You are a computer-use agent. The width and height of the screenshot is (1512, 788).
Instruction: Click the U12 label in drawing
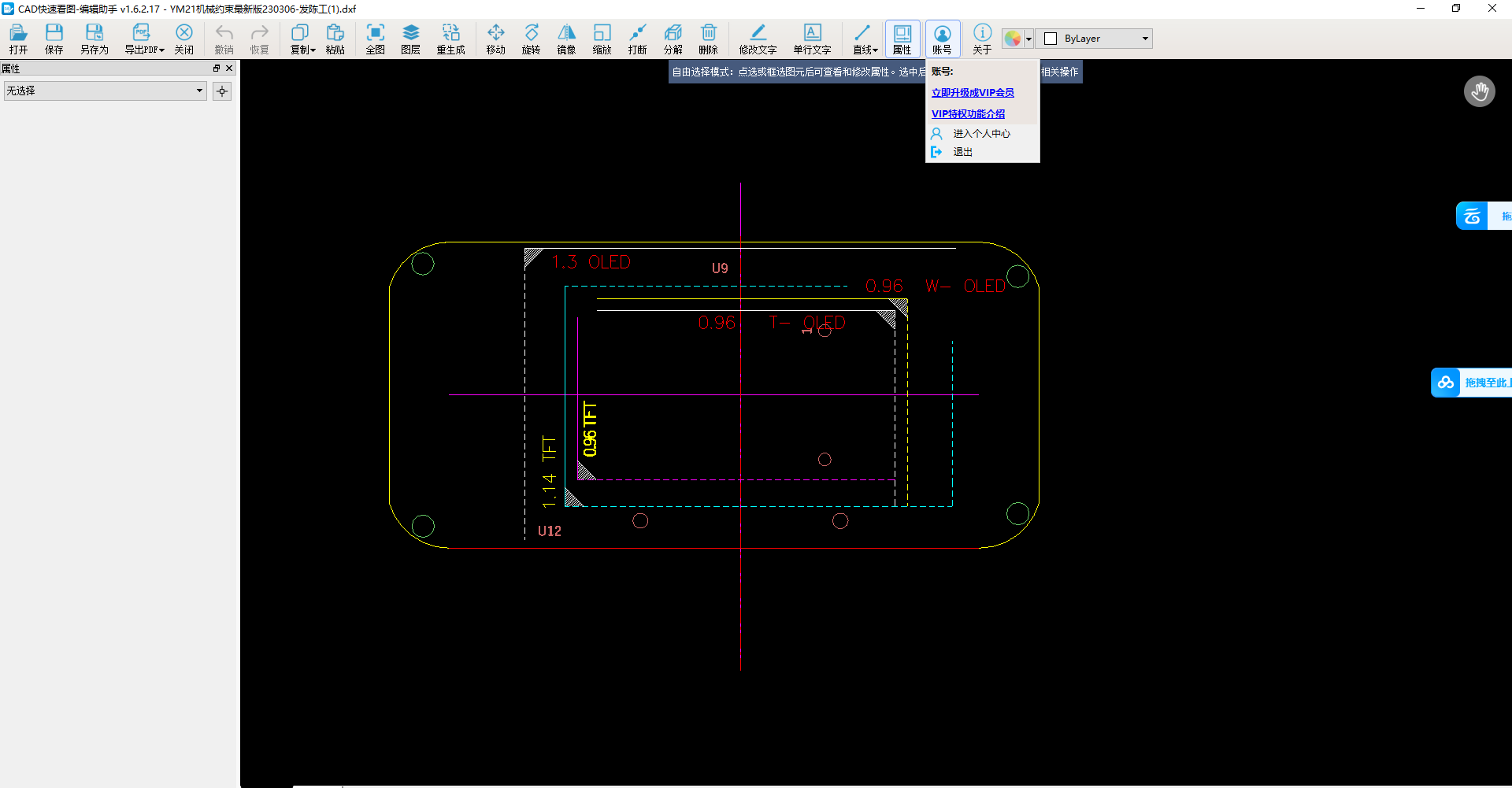pyautogui.click(x=550, y=531)
